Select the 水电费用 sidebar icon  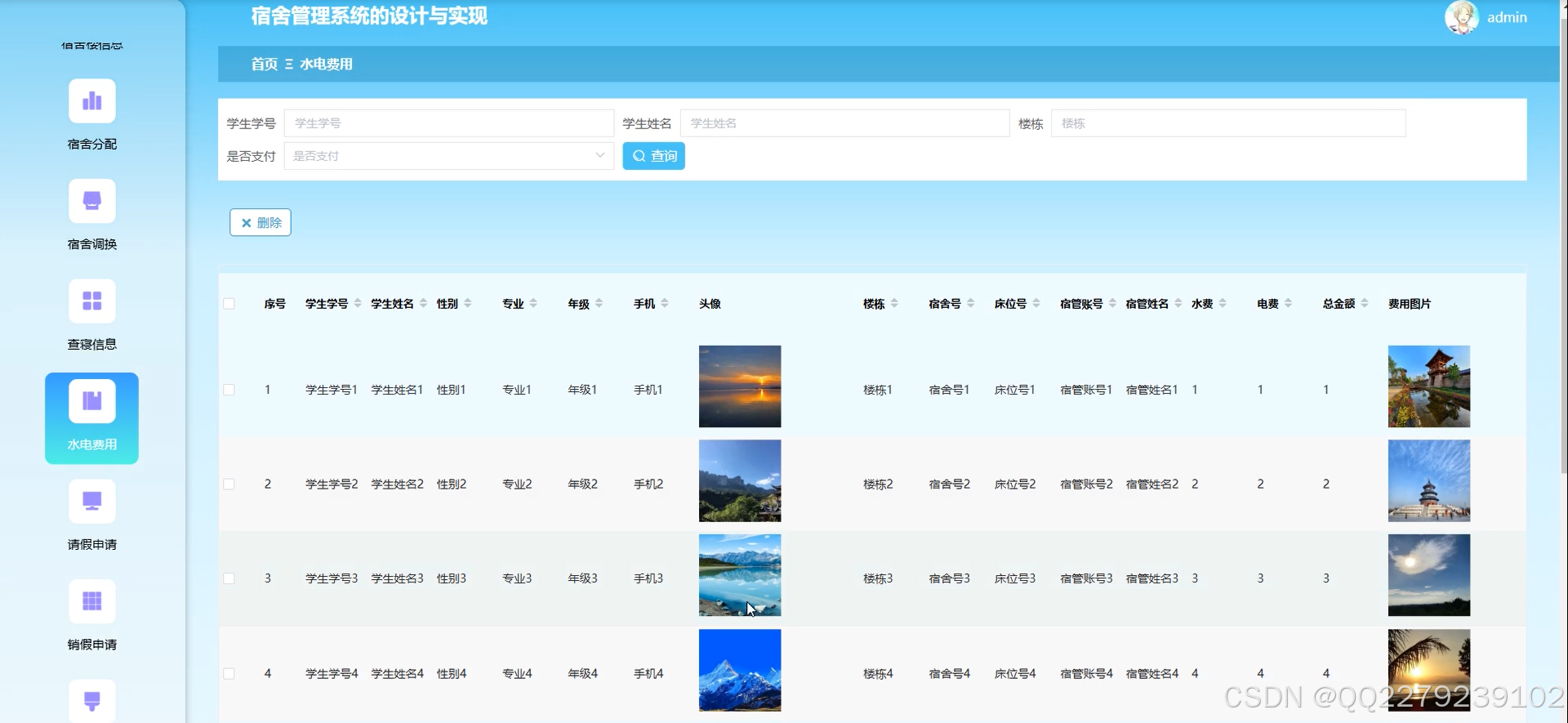[91, 401]
